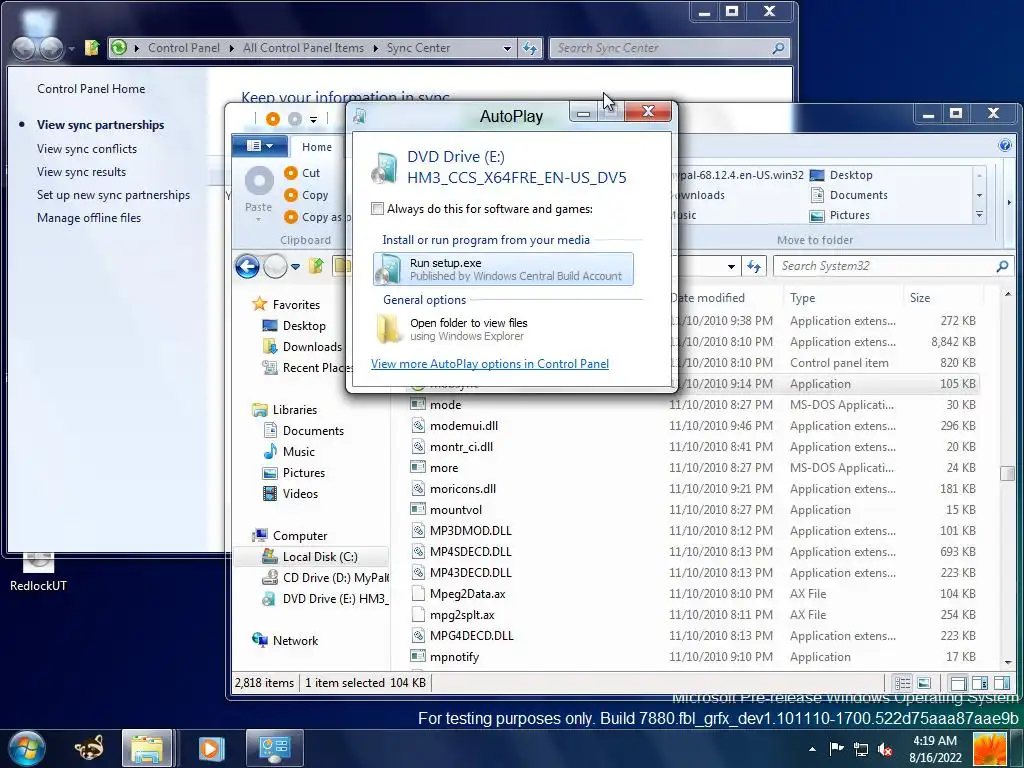
Task: Check 'Always do this for software and games'
Action: coord(377,209)
